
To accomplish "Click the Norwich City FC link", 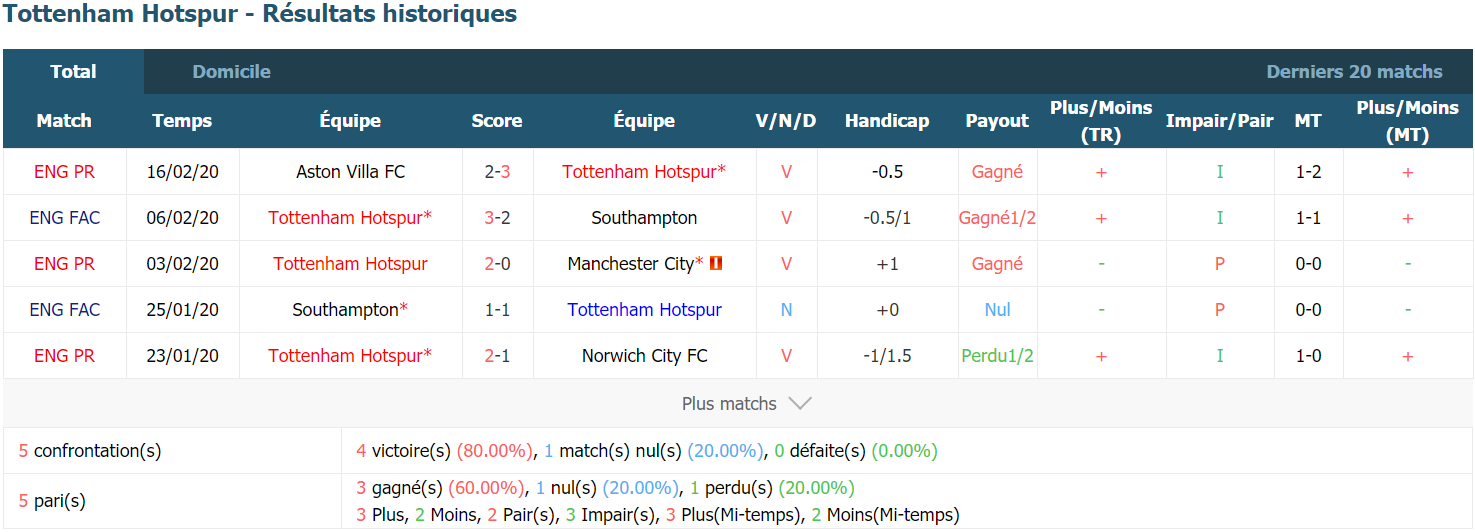I will 644,356.
